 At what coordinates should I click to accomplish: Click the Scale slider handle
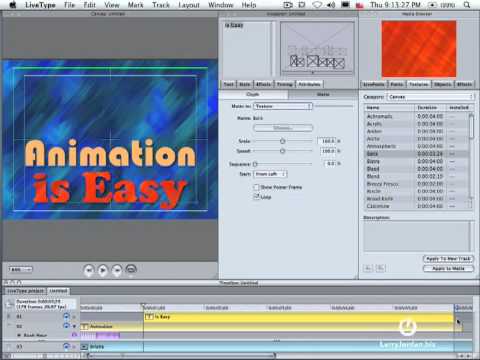pos(282,141)
